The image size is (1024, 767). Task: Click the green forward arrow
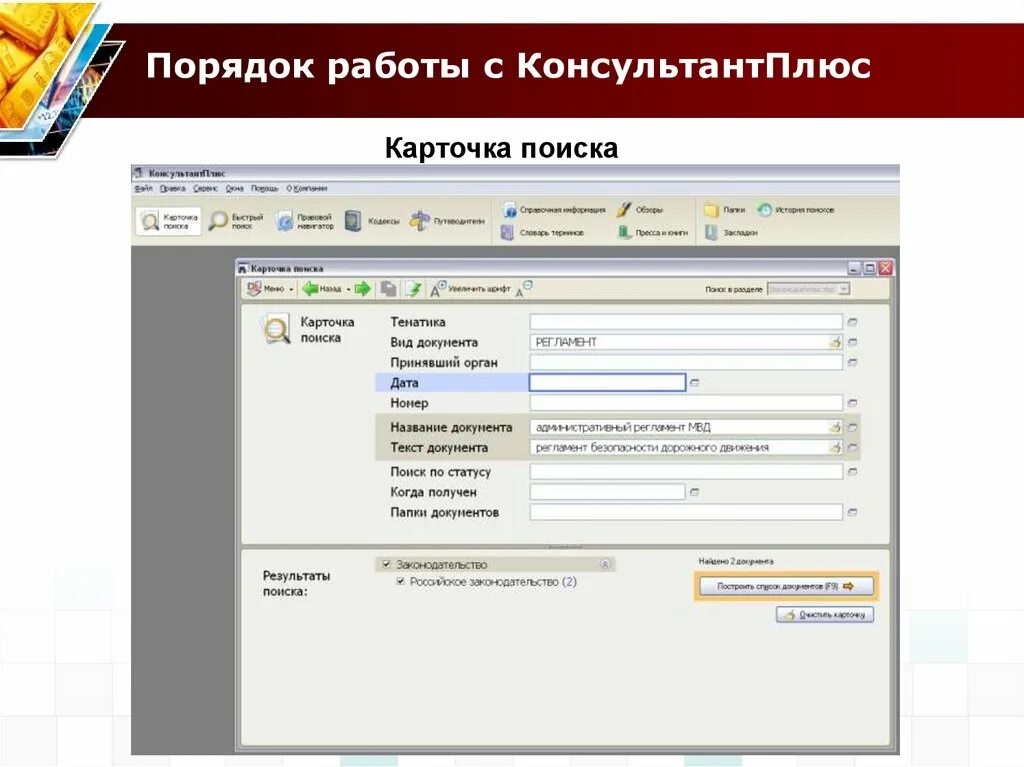[362, 289]
